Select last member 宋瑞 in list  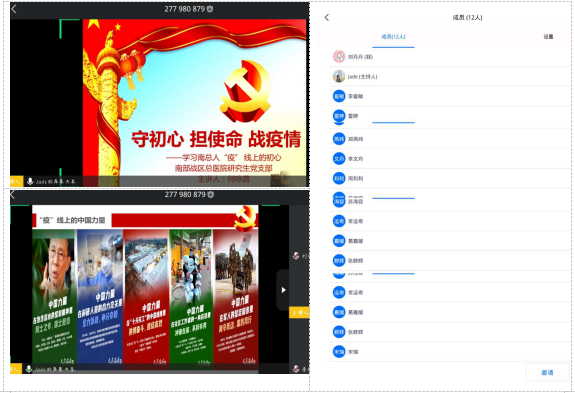pyautogui.click(x=450, y=352)
